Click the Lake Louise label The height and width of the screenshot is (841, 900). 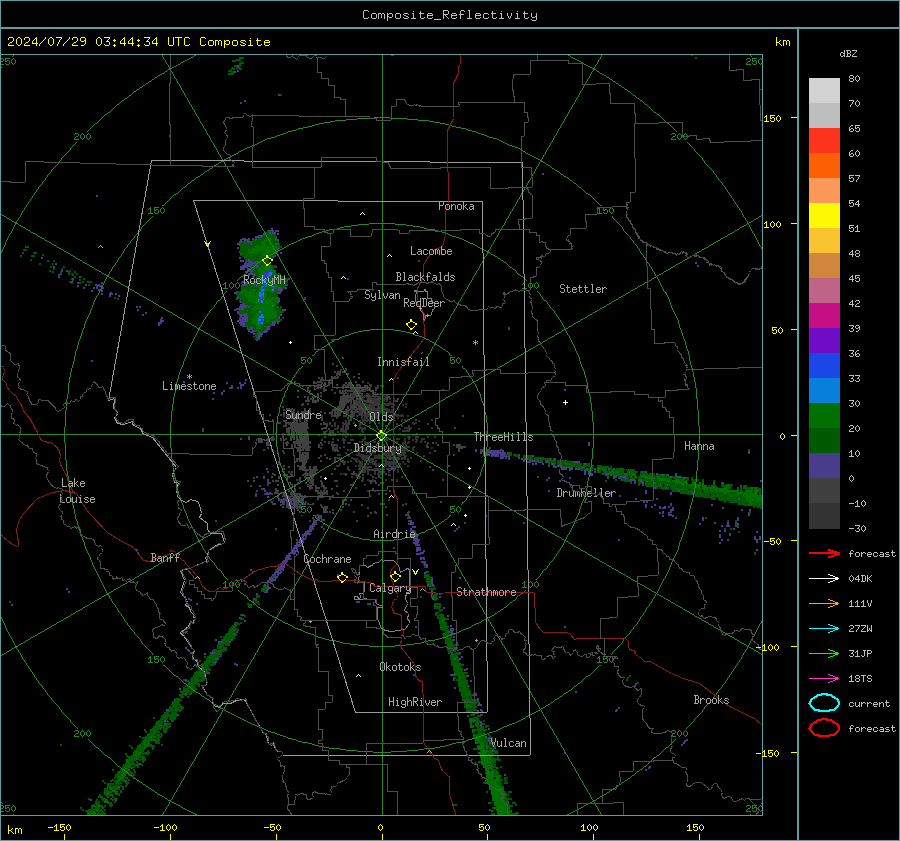pyautogui.click(x=77, y=491)
